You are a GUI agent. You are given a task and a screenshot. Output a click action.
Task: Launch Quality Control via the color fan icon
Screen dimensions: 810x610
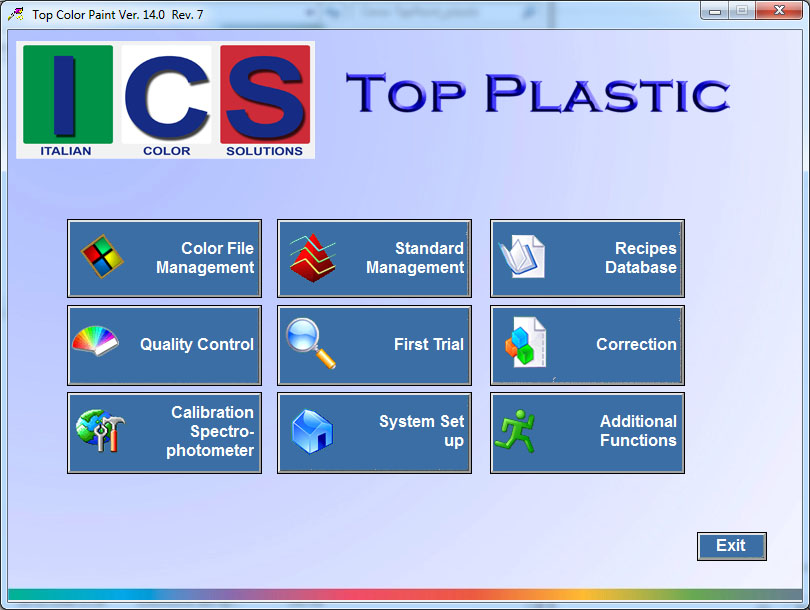pyautogui.click(x=95, y=341)
